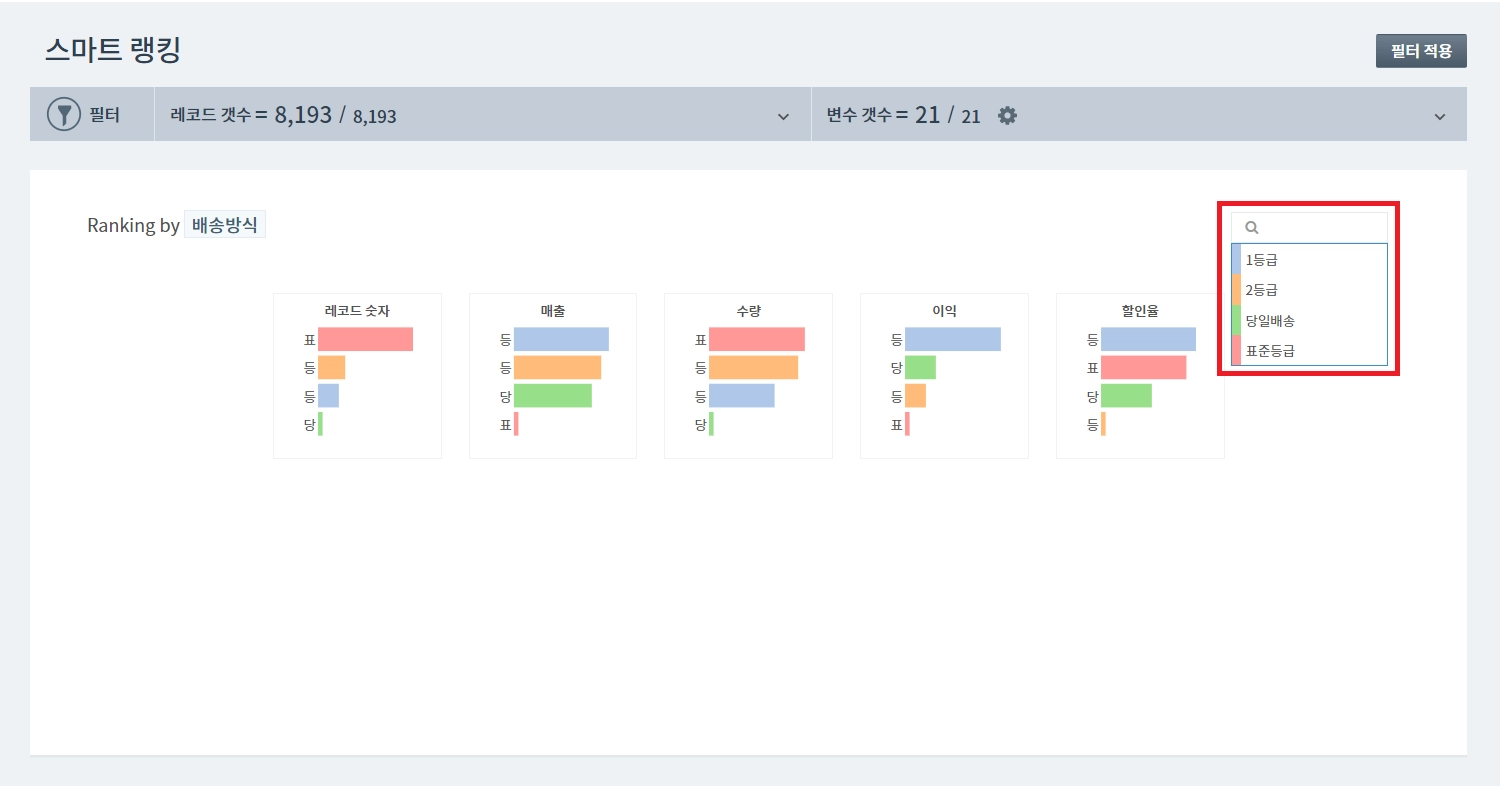
Task: Select 1등급 from the list
Action: pyautogui.click(x=1262, y=260)
